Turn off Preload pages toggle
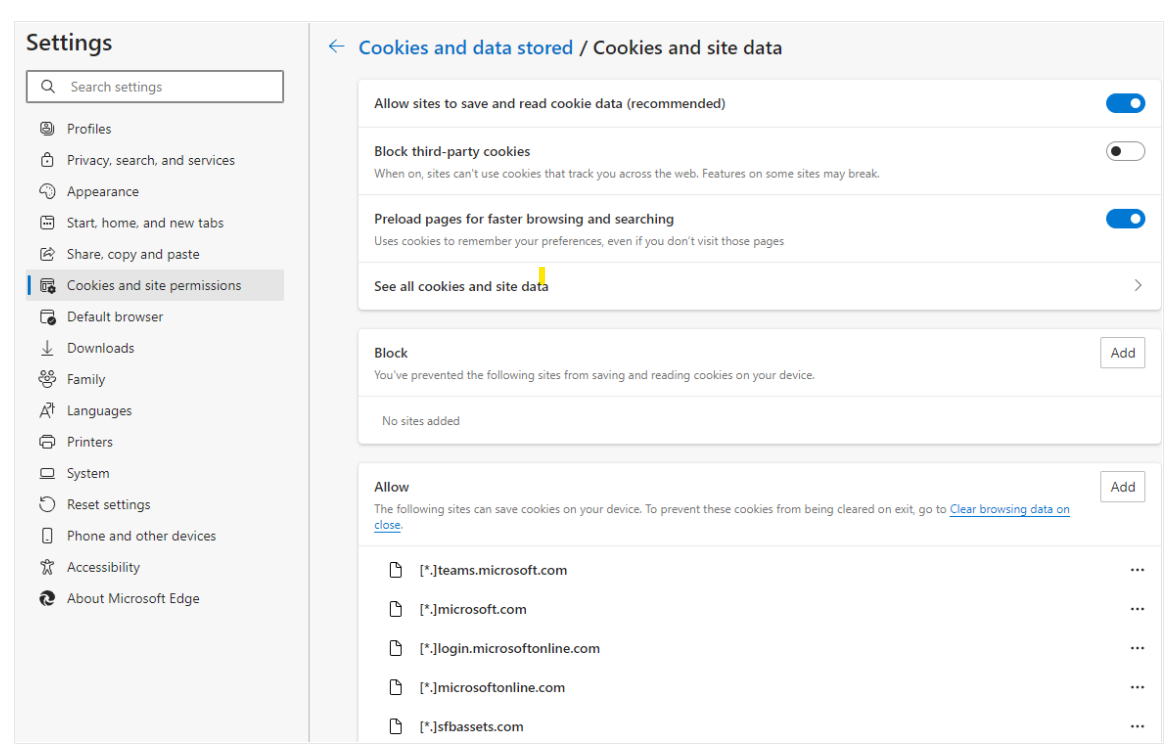Image resolution: width=1171 pixels, height=748 pixels. tap(1125, 219)
